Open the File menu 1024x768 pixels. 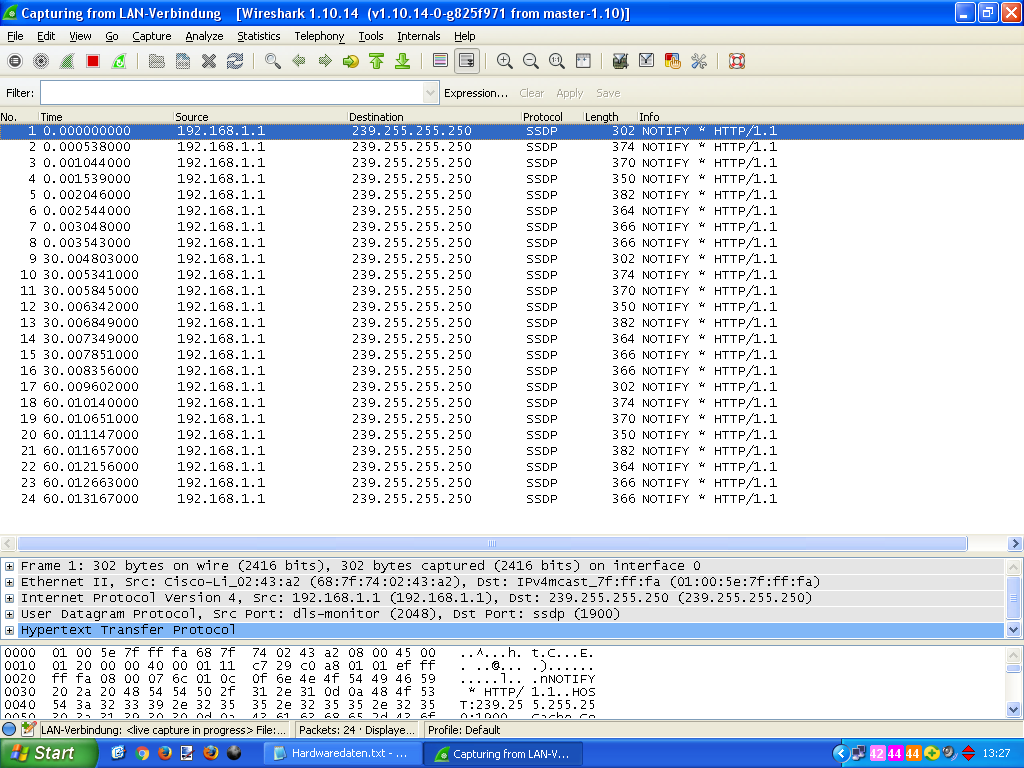(x=15, y=37)
